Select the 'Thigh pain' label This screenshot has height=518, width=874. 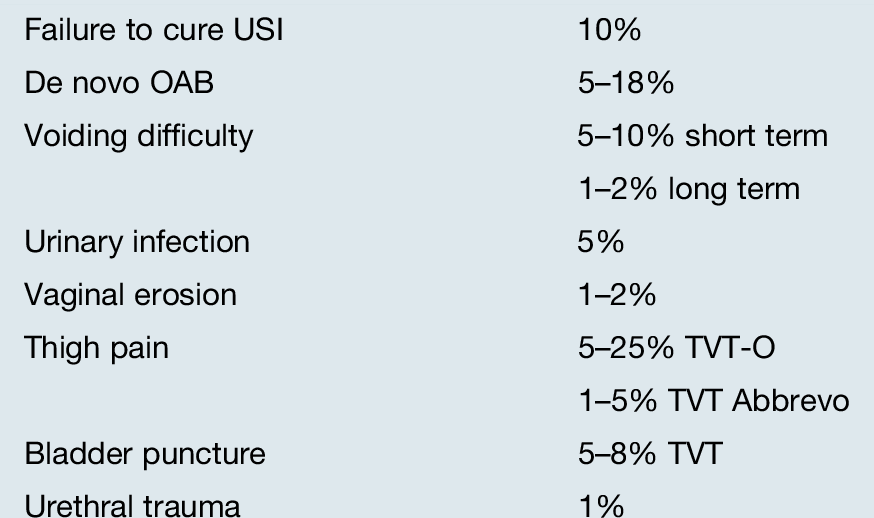[x=97, y=348]
